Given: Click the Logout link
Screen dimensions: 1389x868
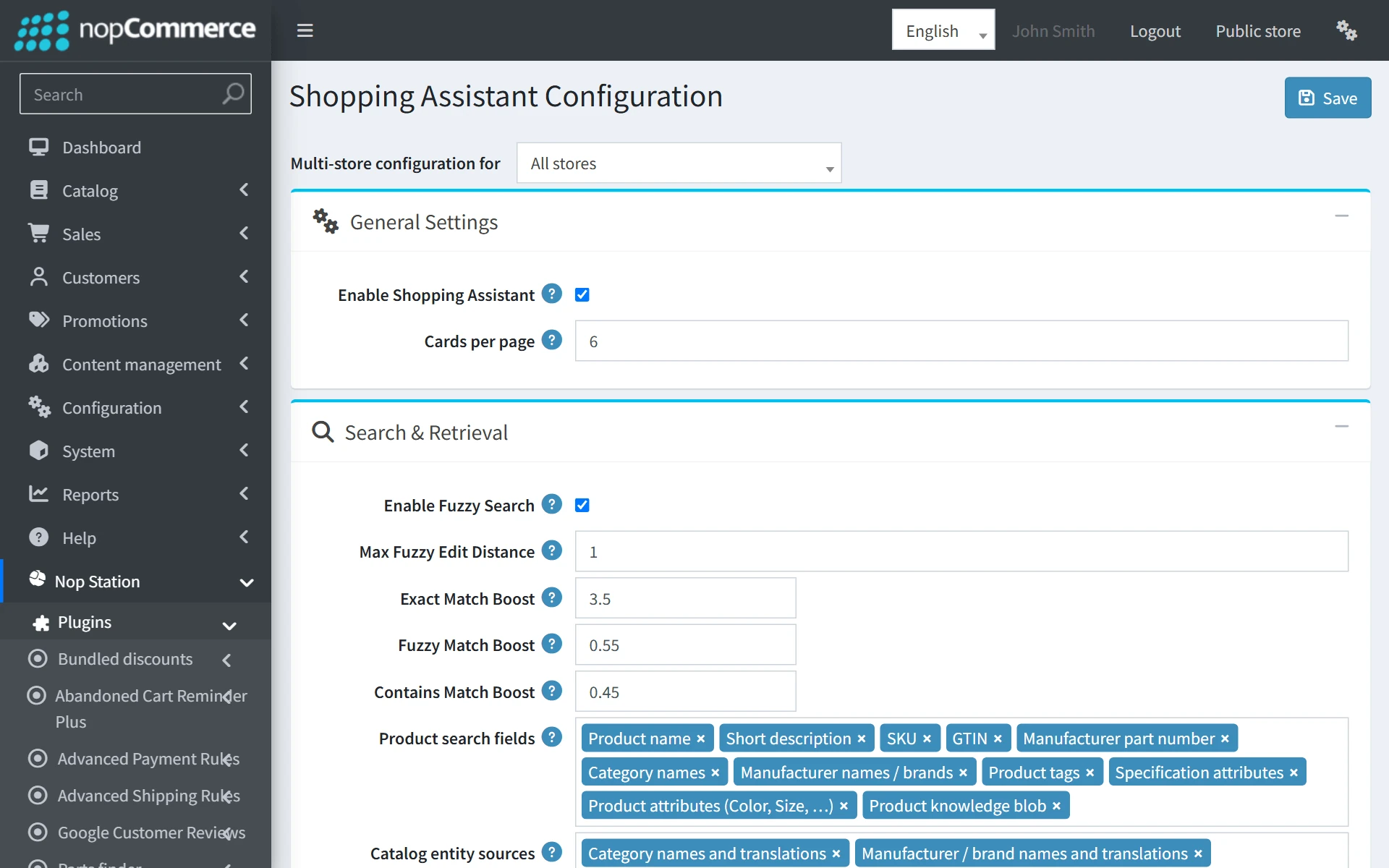Looking at the screenshot, I should click(x=1155, y=31).
